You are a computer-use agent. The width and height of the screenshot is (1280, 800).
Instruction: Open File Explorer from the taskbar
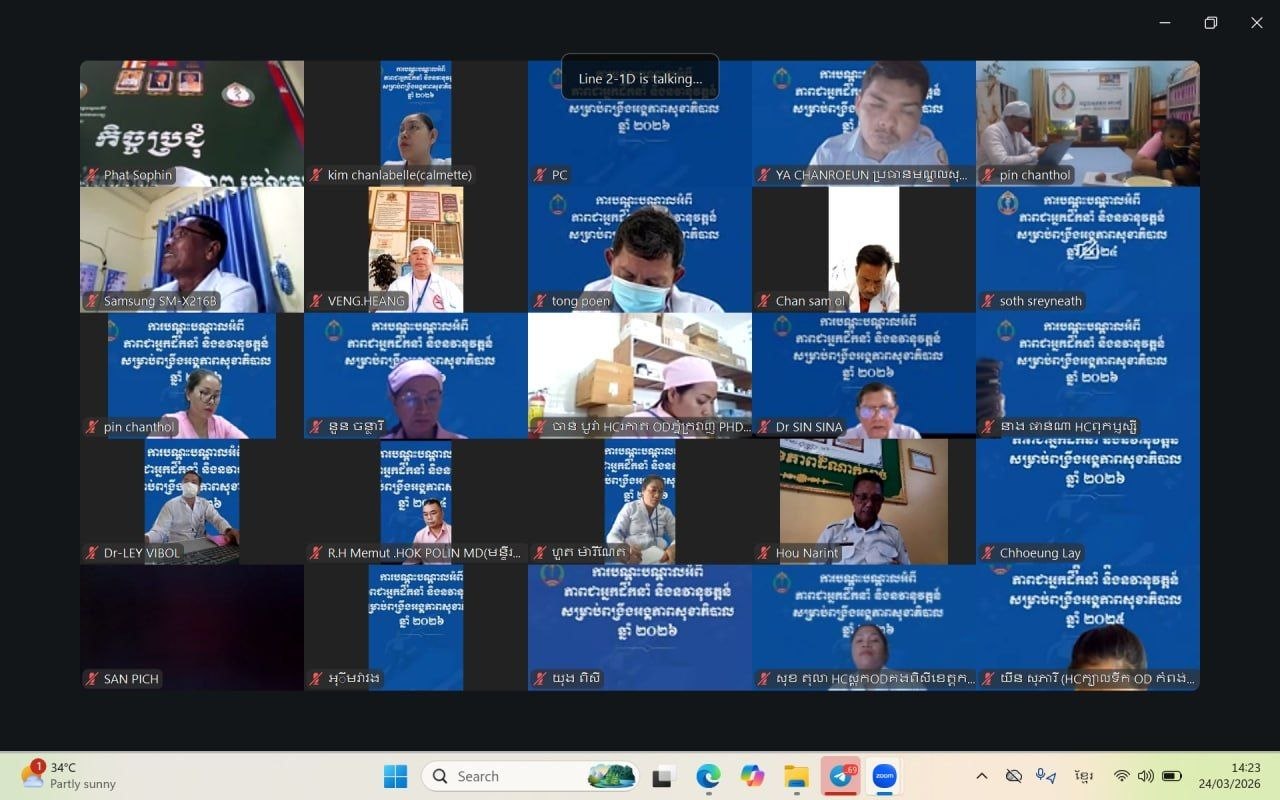coord(796,776)
